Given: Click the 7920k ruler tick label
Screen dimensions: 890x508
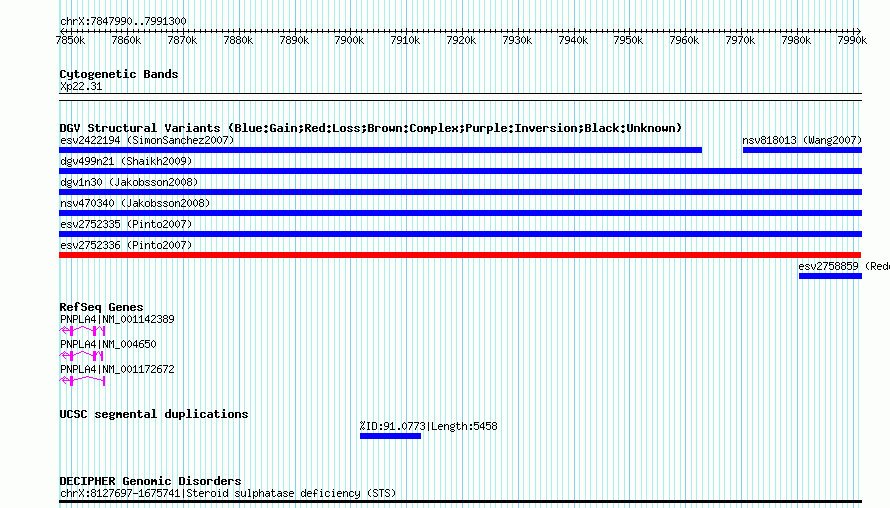Looking at the screenshot, I should click(x=461, y=40).
